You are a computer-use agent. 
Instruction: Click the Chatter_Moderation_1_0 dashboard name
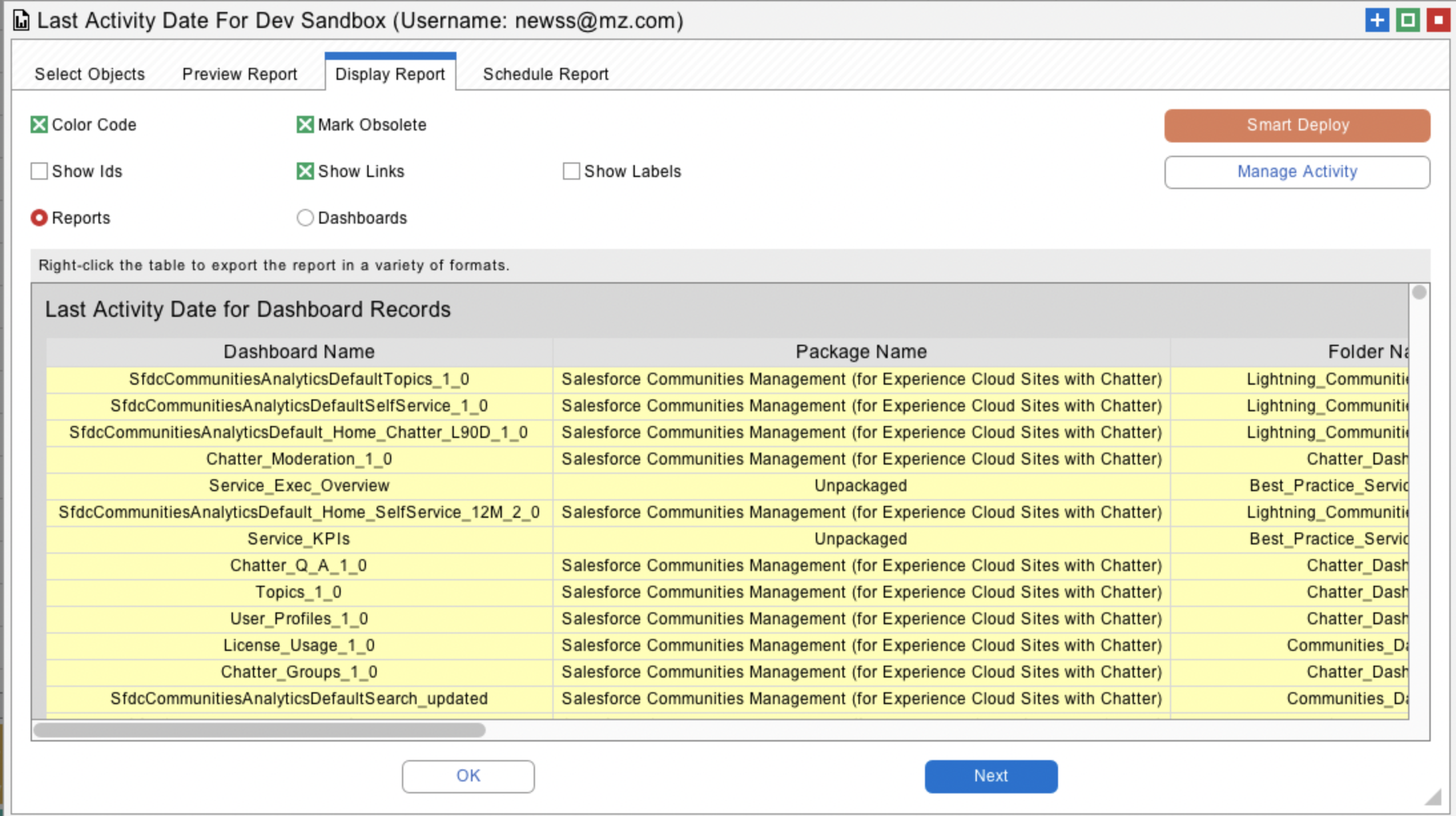point(299,459)
